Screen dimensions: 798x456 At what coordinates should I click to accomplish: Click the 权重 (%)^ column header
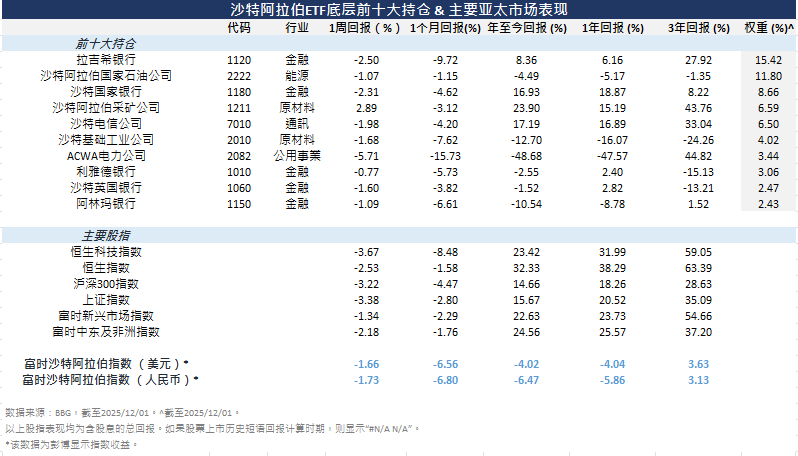tap(768, 28)
